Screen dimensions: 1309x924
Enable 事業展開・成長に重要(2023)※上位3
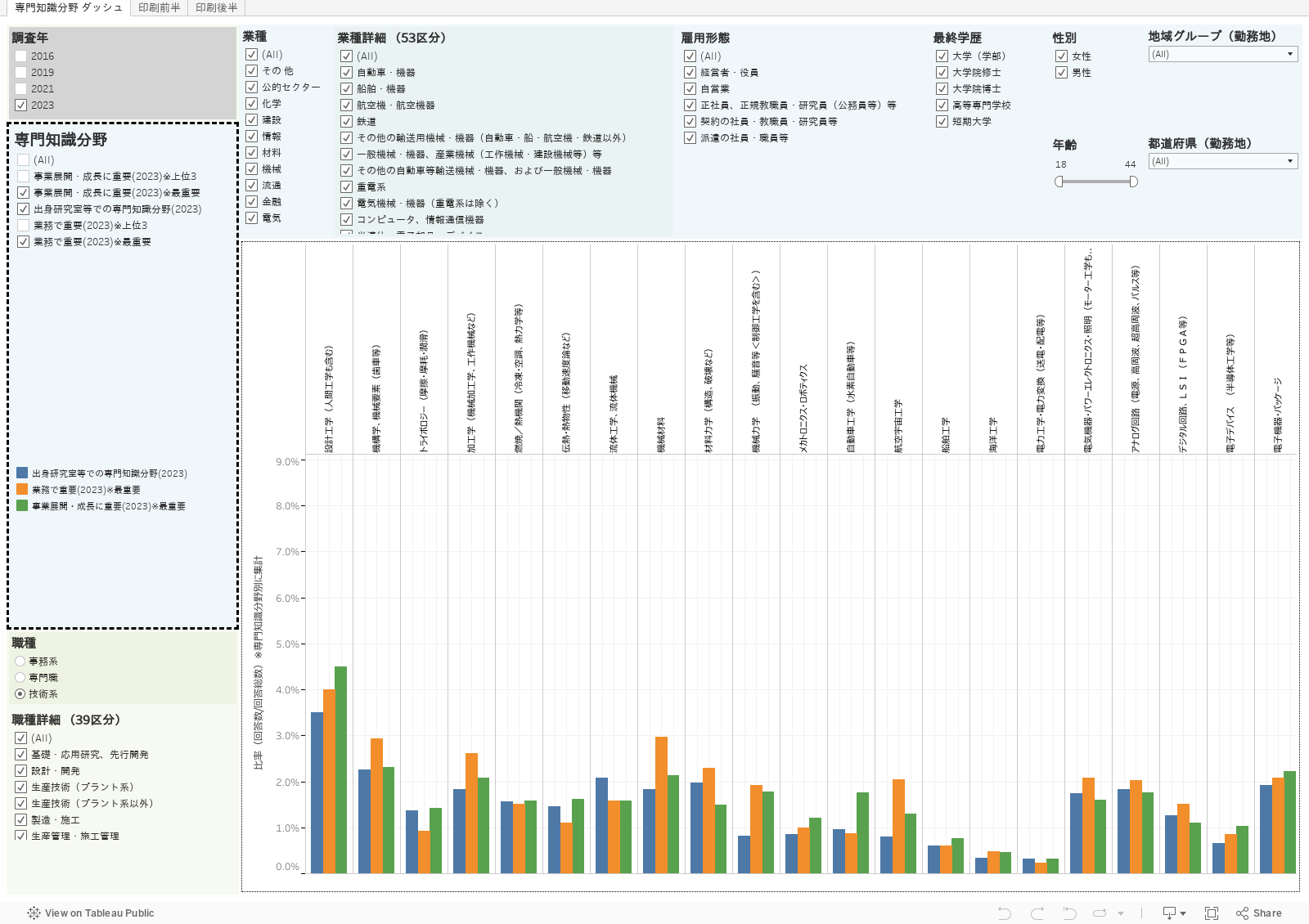[x=24, y=177]
